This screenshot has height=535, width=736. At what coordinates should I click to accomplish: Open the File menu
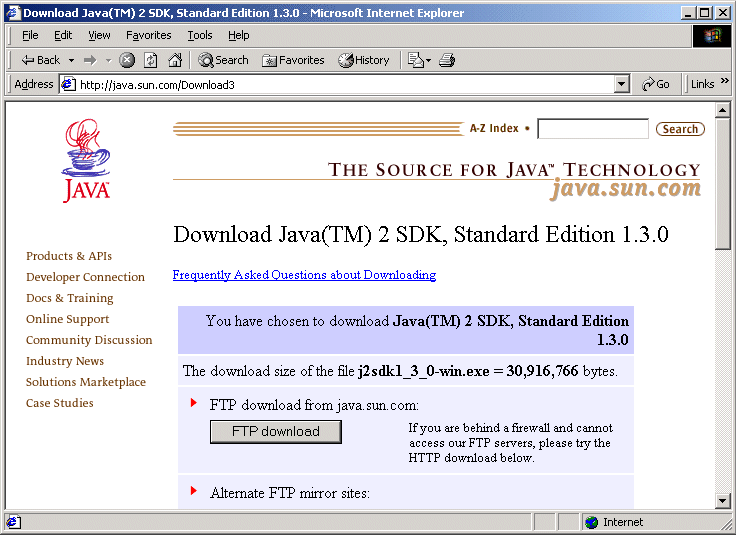pyautogui.click(x=30, y=35)
